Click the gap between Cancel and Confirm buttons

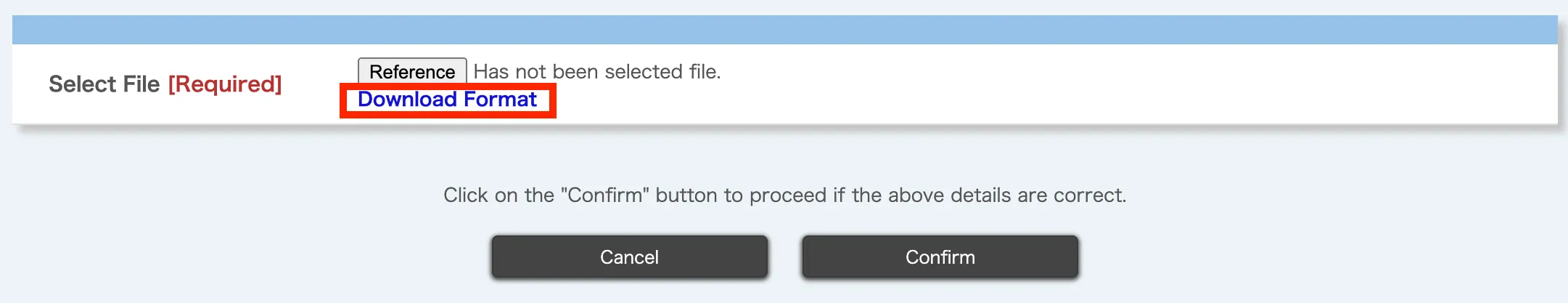[x=784, y=256]
